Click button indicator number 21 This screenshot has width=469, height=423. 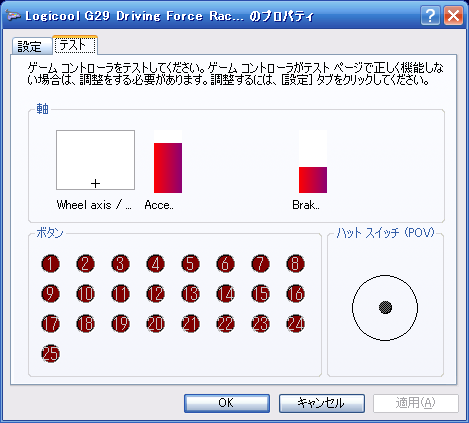tap(190, 324)
